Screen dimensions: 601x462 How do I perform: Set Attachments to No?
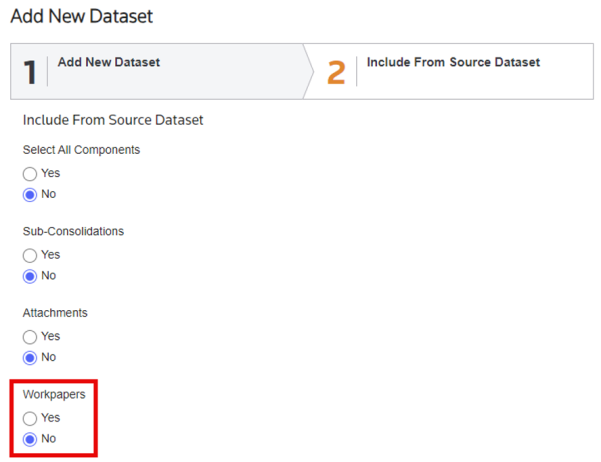pyautogui.click(x=30, y=357)
